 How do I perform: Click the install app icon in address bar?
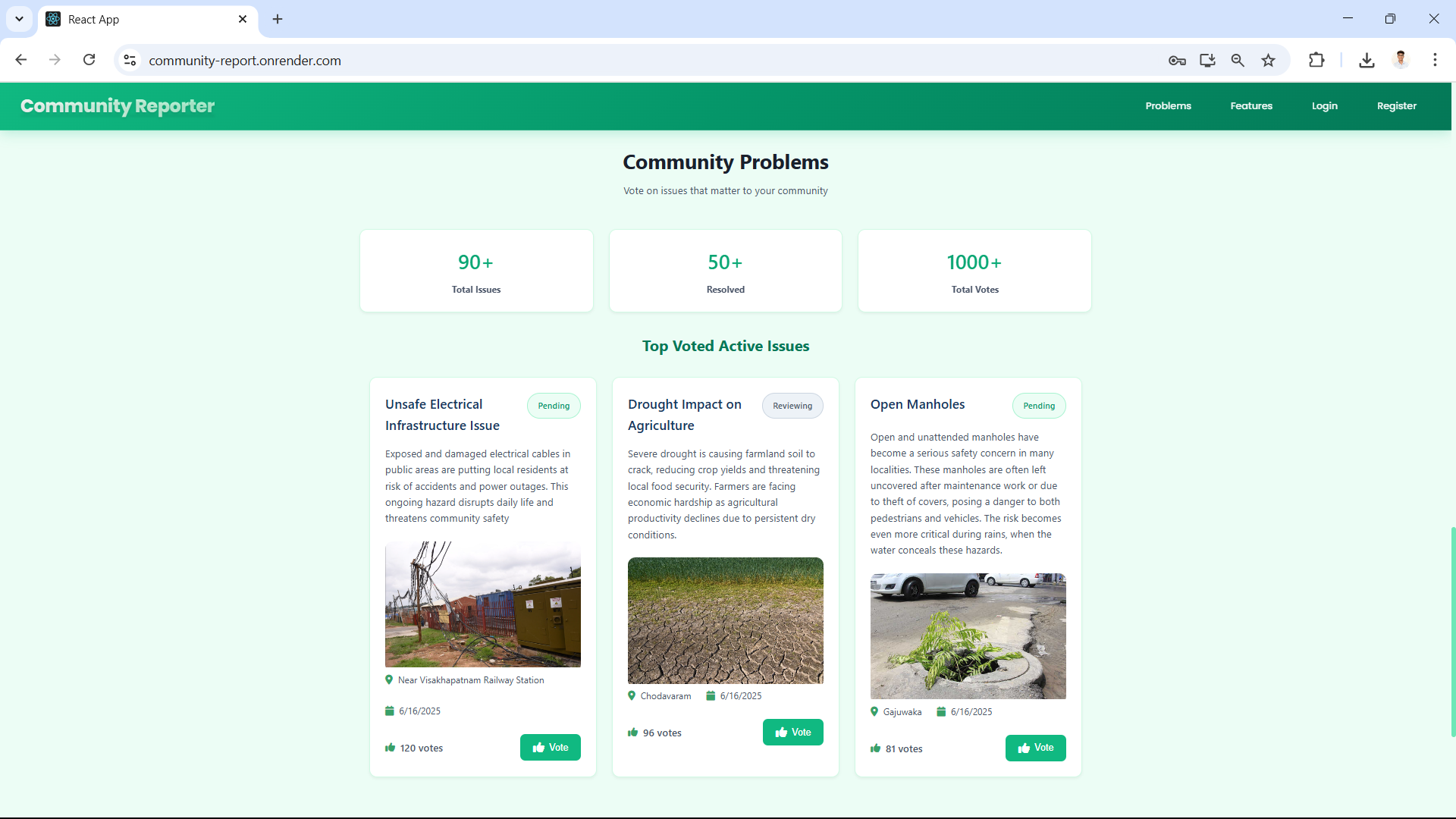(x=1207, y=61)
